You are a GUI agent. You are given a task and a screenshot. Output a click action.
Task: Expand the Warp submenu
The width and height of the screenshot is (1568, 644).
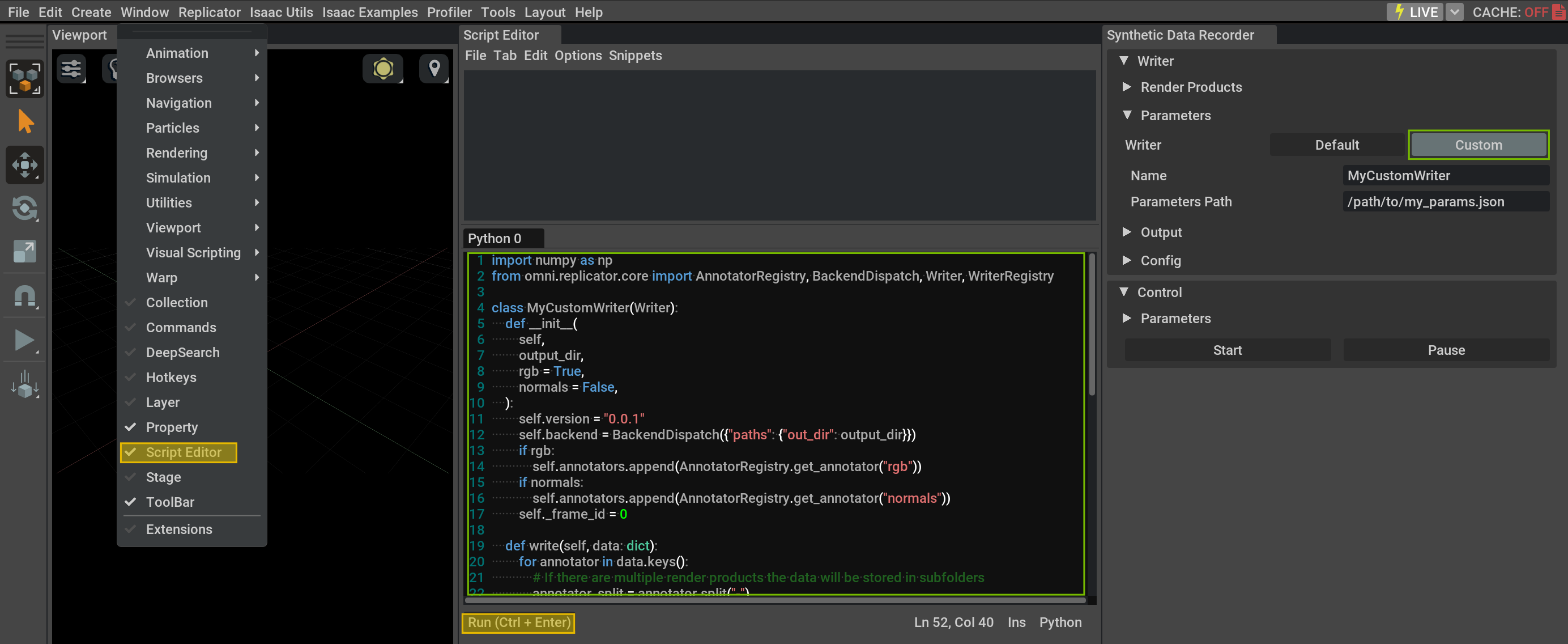pos(191,278)
